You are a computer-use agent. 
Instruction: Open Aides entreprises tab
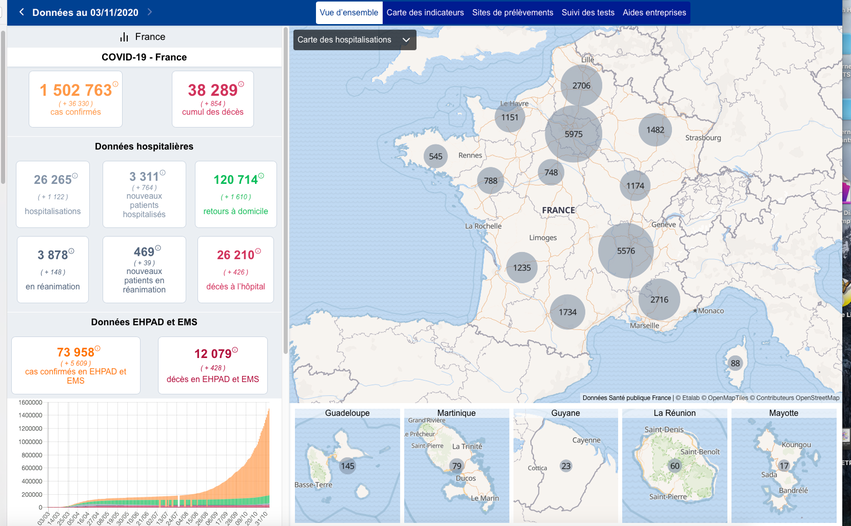pyautogui.click(x=654, y=12)
